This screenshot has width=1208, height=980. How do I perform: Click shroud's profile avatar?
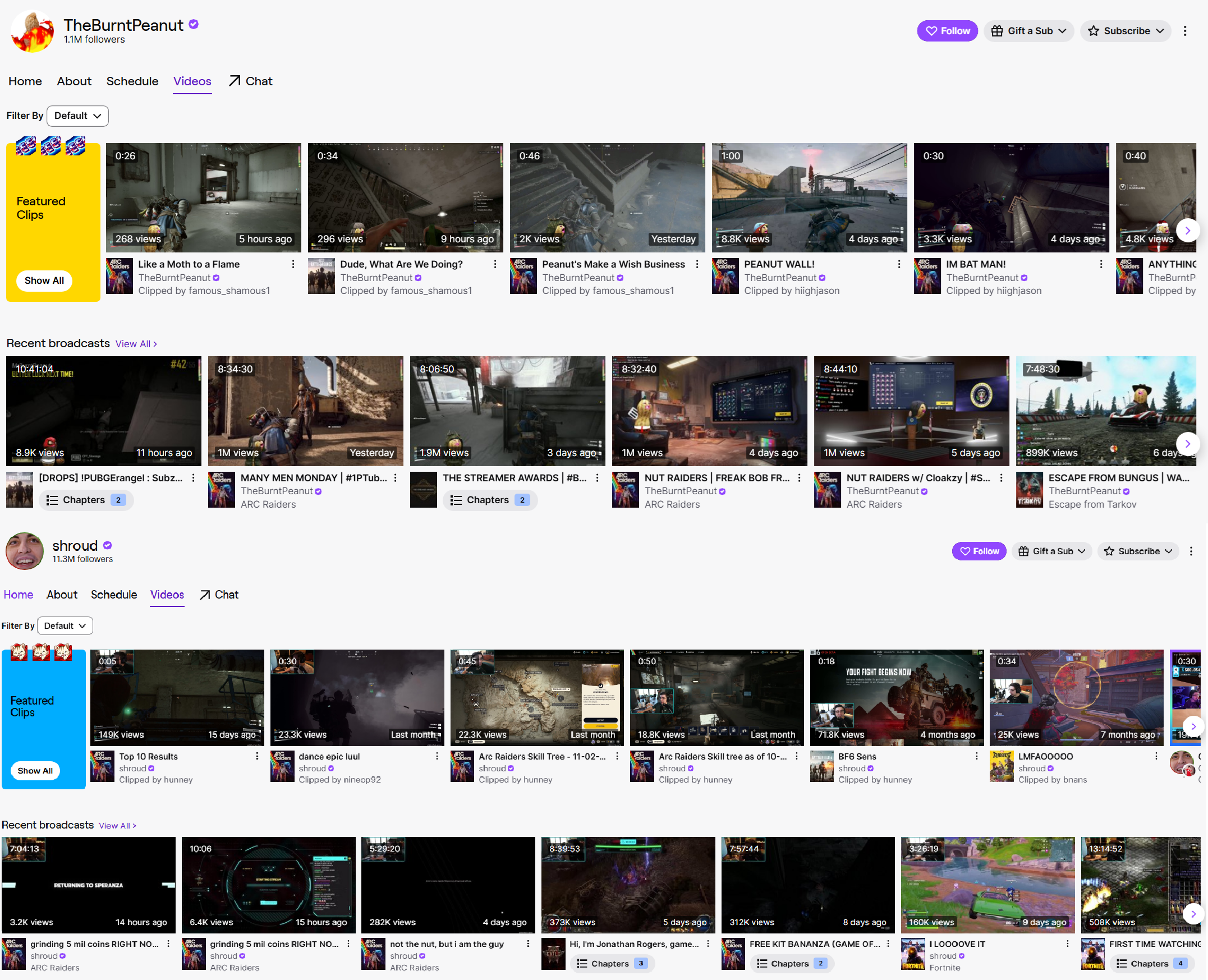[x=24, y=551]
